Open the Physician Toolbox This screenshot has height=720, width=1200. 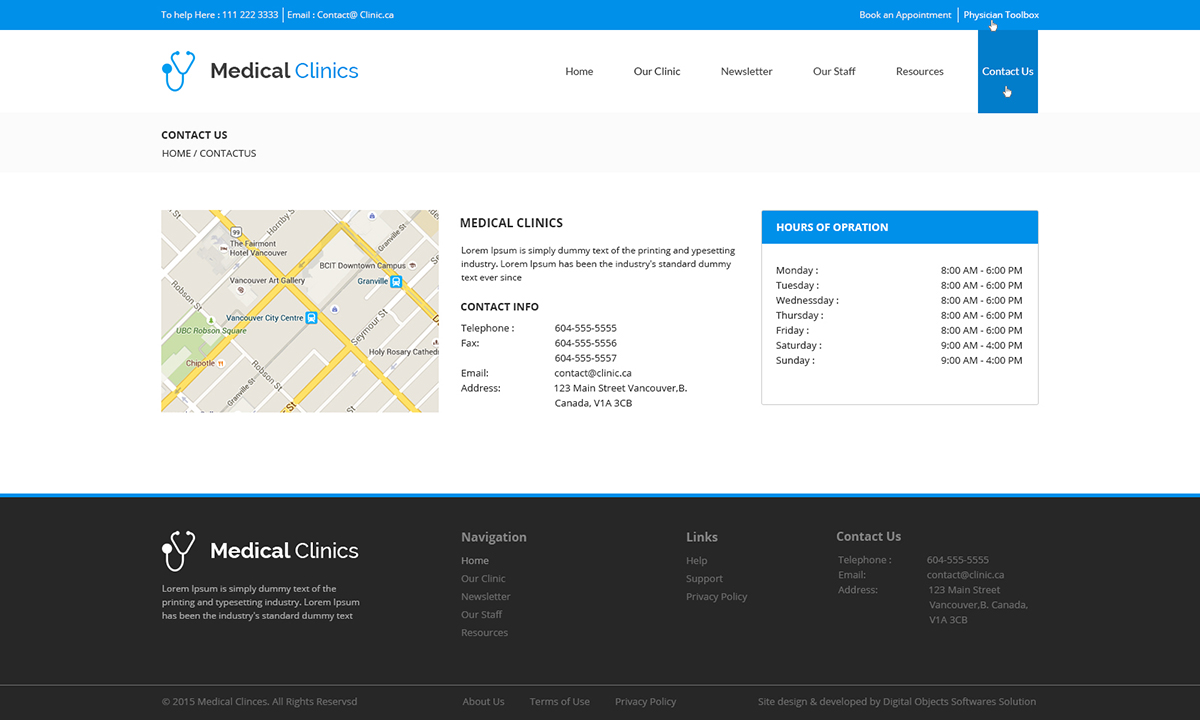coord(1000,14)
